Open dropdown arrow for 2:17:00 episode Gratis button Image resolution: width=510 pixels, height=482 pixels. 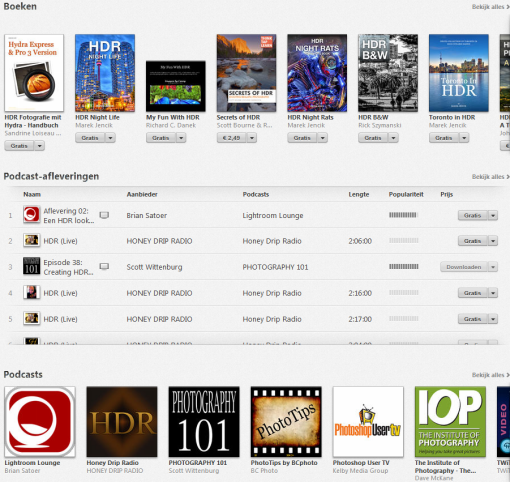click(493, 319)
